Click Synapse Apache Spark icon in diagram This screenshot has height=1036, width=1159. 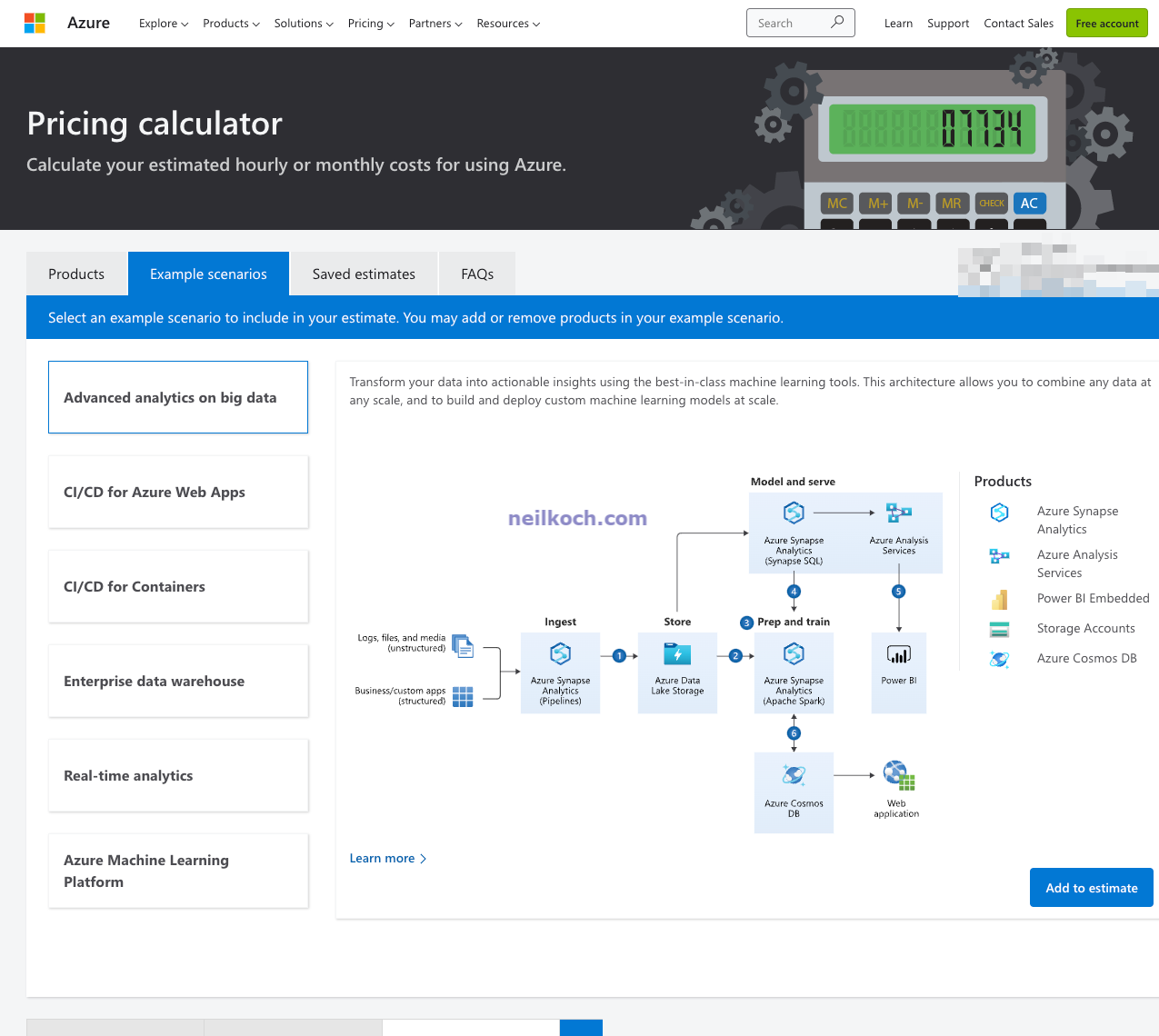click(794, 653)
